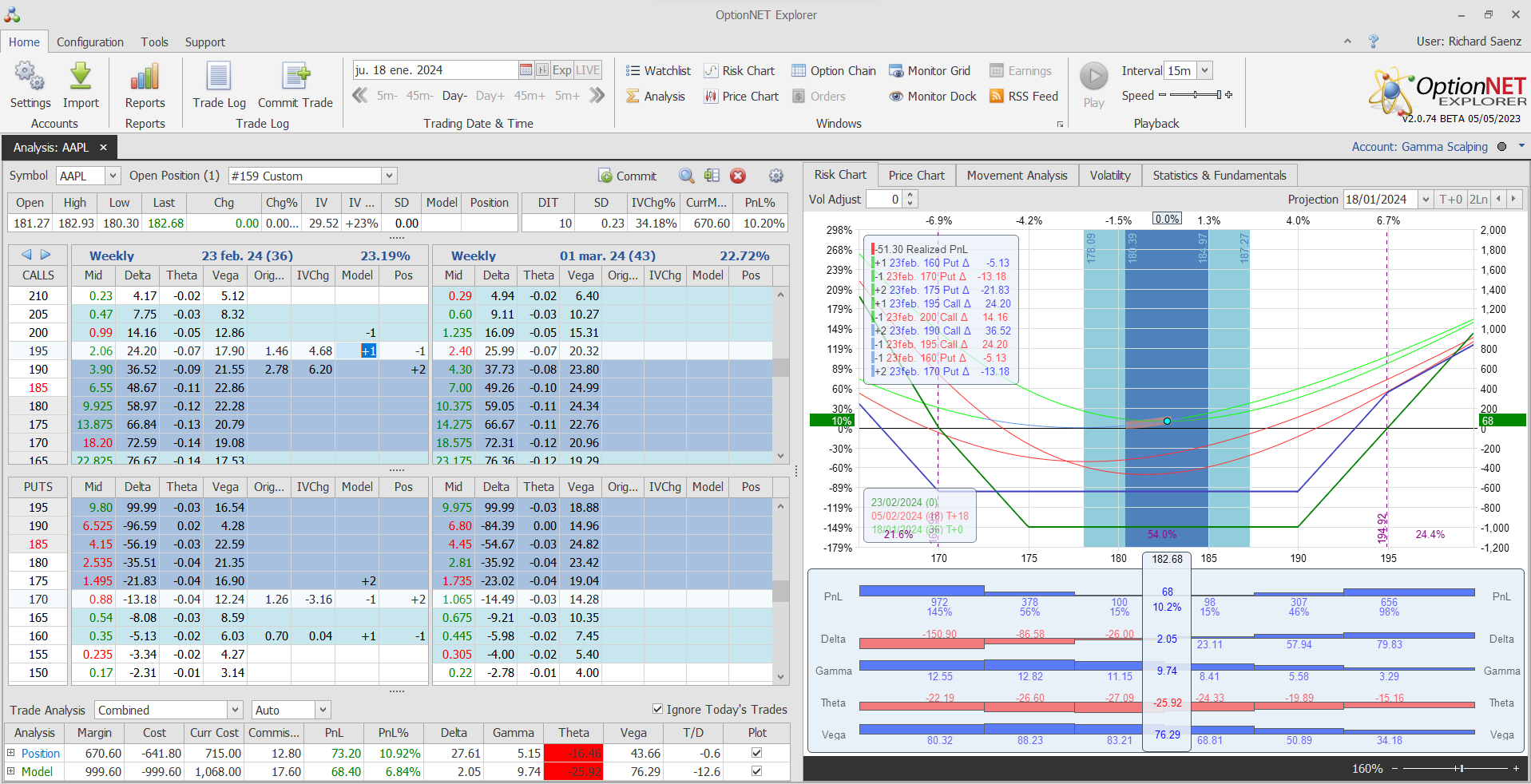Toggle the 2Ln projection button
The height and width of the screenshot is (784, 1531).
[1478, 200]
